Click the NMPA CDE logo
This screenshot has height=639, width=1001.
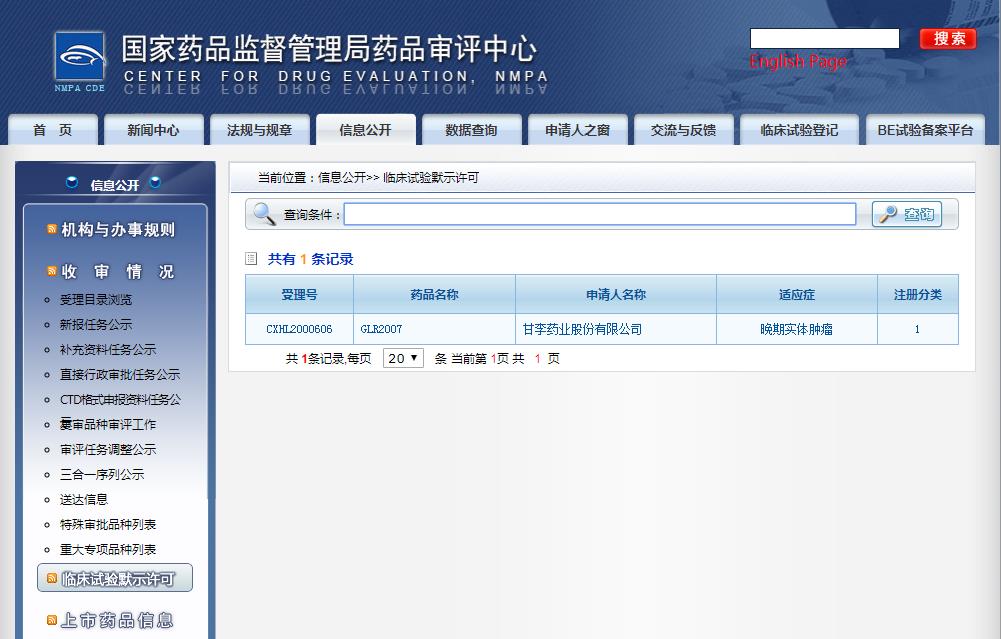click(x=80, y=61)
